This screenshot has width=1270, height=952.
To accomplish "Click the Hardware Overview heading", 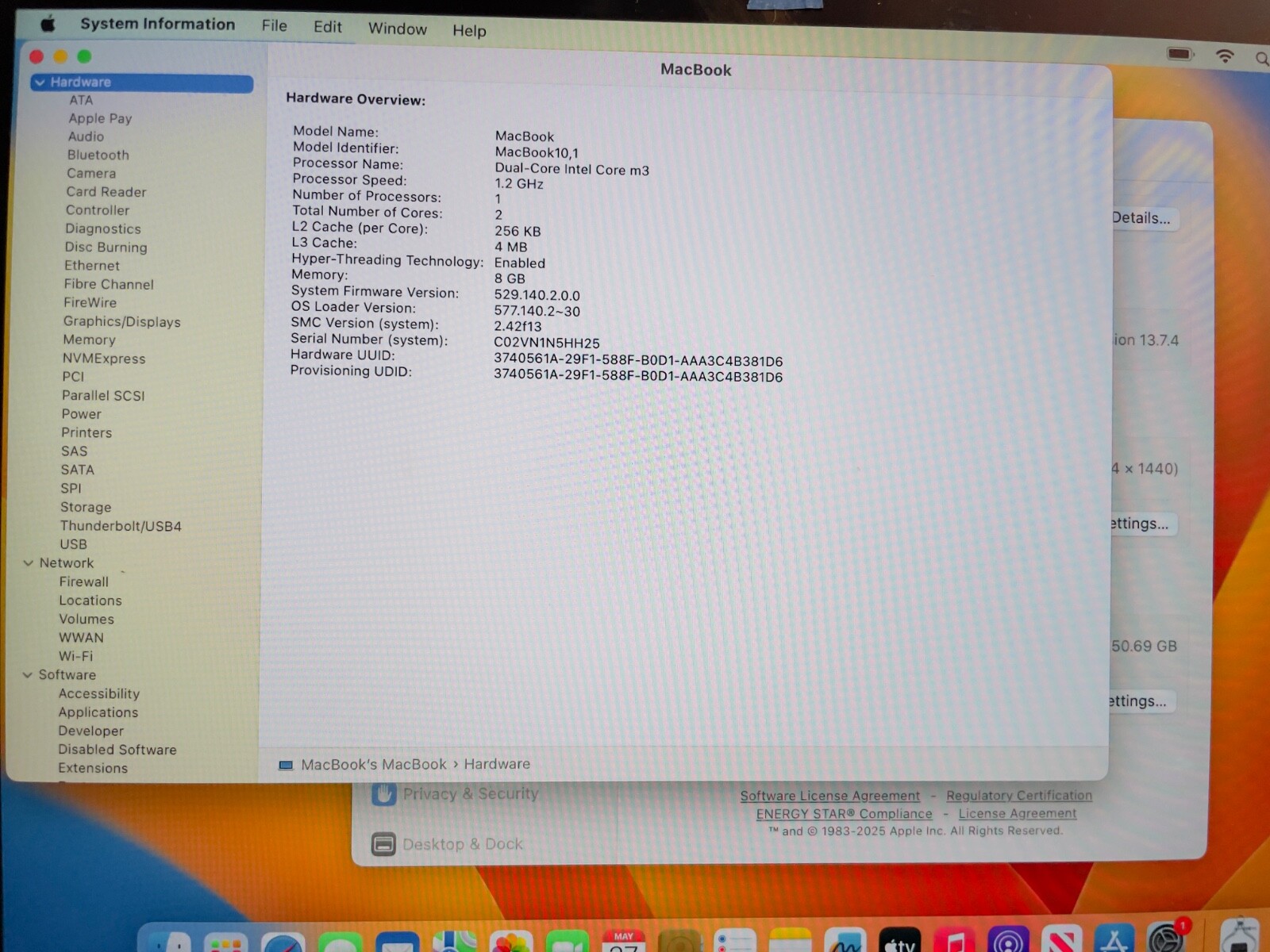I will (356, 99).
